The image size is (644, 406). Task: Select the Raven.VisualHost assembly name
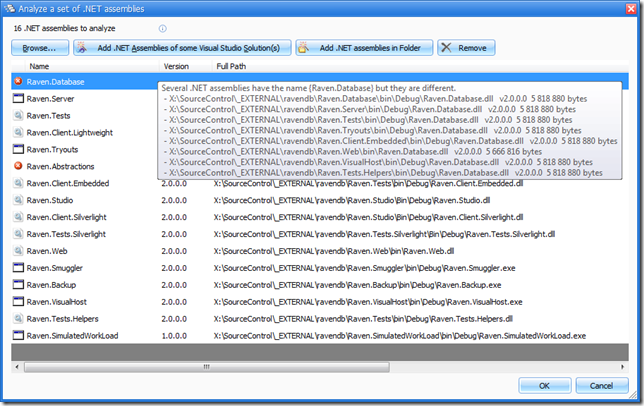pyautogui.click(x=57, y=302)
